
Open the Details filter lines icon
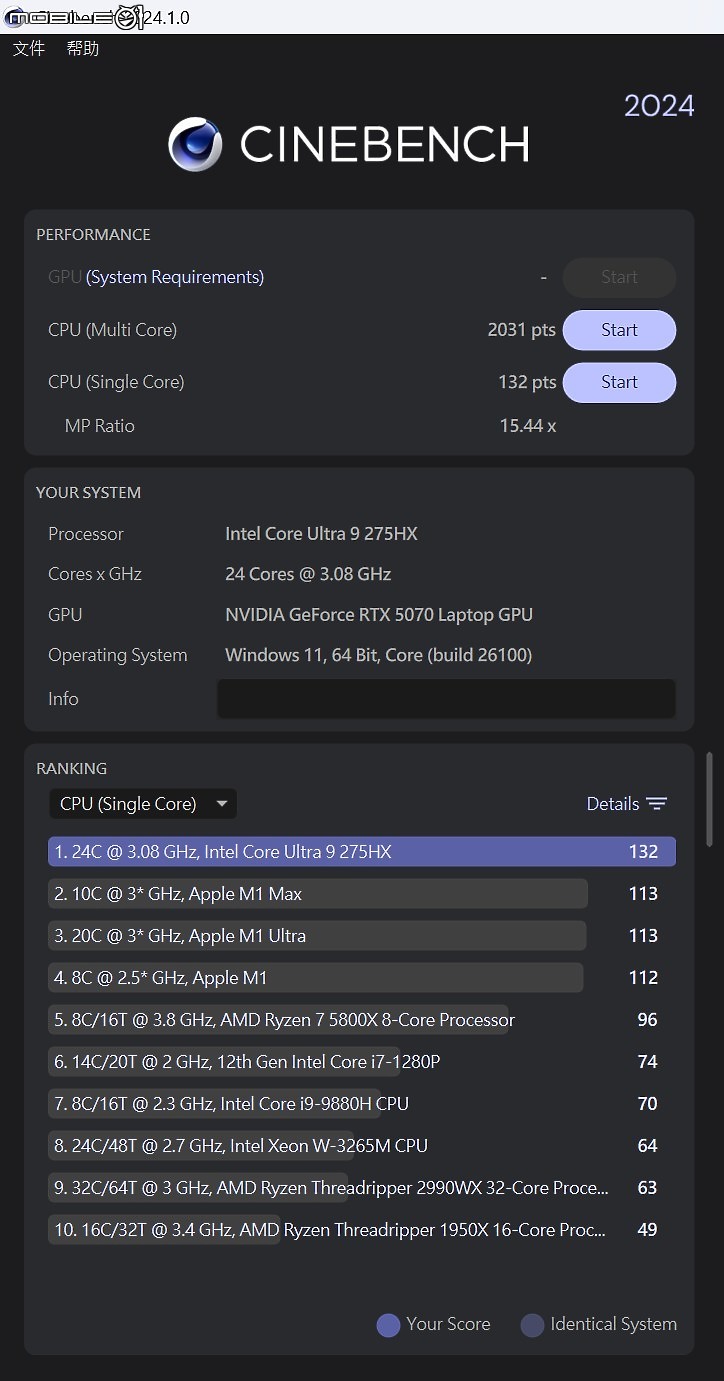click(656, 804)
